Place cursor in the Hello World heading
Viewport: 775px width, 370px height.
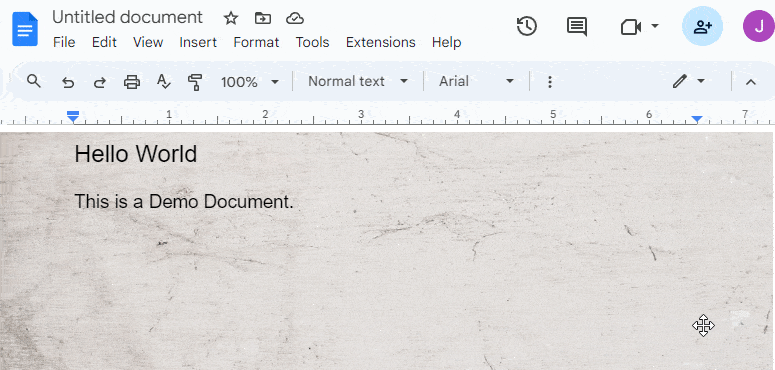tap(135, 154)
